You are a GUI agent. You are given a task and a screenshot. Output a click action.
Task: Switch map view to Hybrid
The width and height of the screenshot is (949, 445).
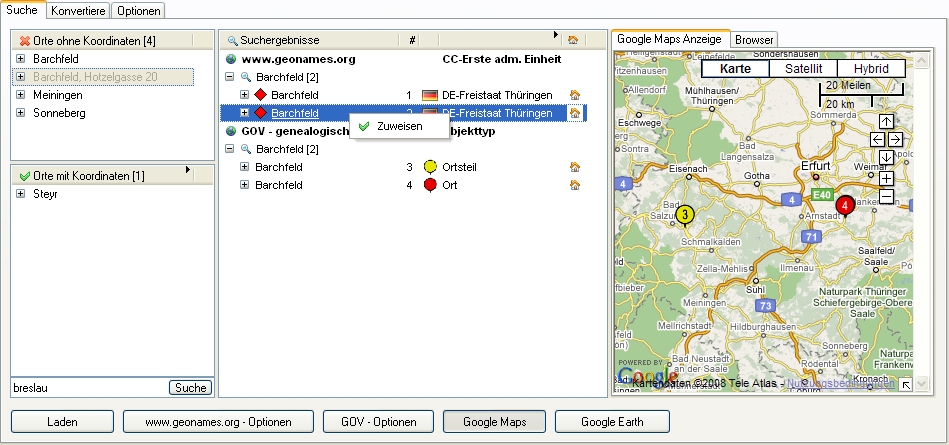click(870, 68)
